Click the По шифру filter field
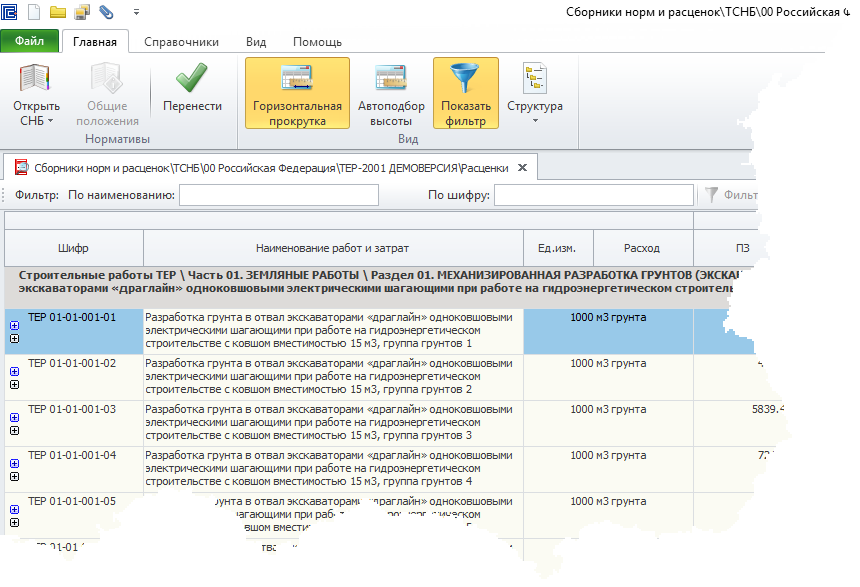860x587 pixels. (x=593, y=195)
